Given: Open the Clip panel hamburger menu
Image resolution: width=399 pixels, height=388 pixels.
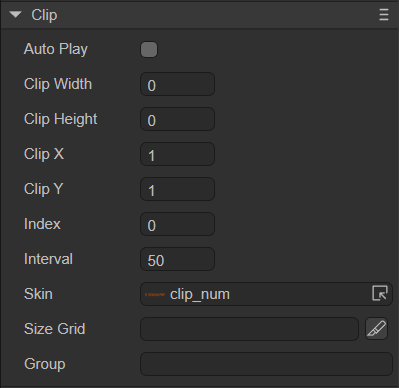Looking at the screenshot, I should coord(384,15).
